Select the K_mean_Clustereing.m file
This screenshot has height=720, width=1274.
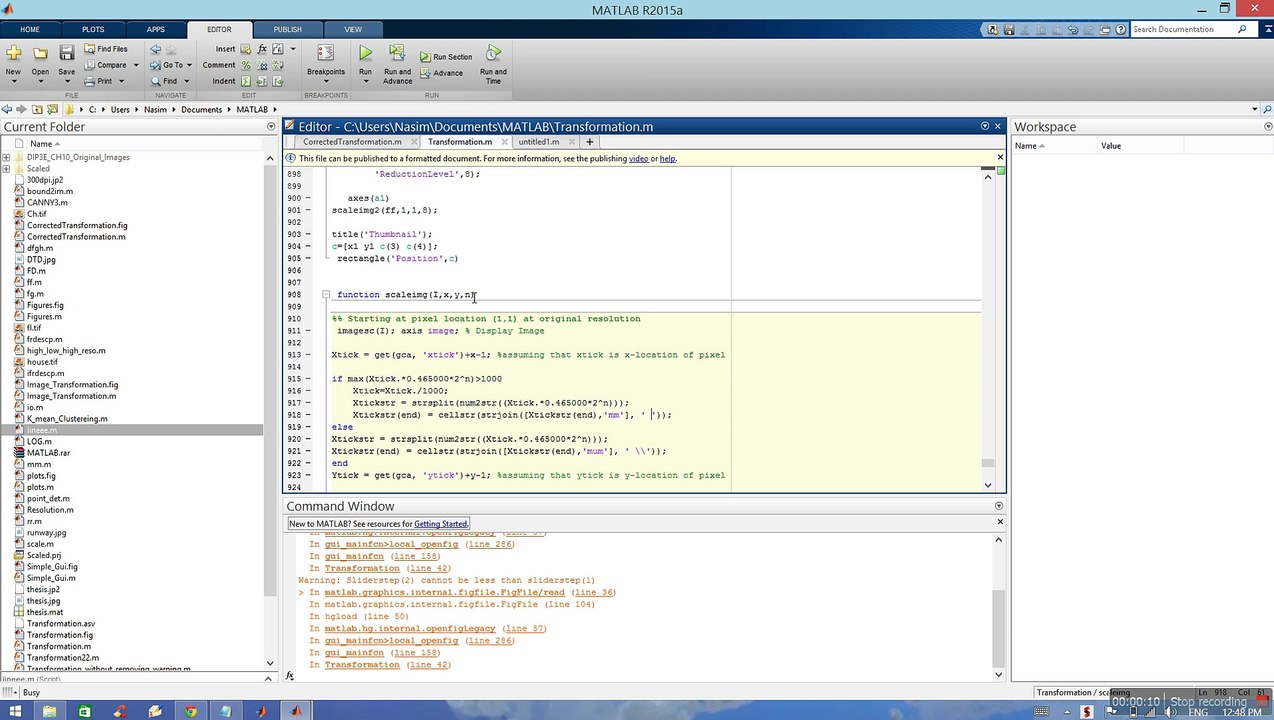pyautogui.click(x=67, y=418)
